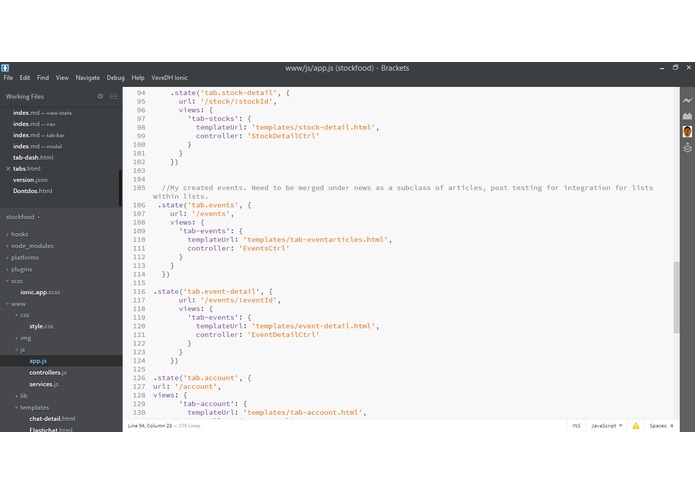The image size is (695, 494).
Task: Click 'StockDetailCtrl' string on line 99
Action: (x=283, y=136)
